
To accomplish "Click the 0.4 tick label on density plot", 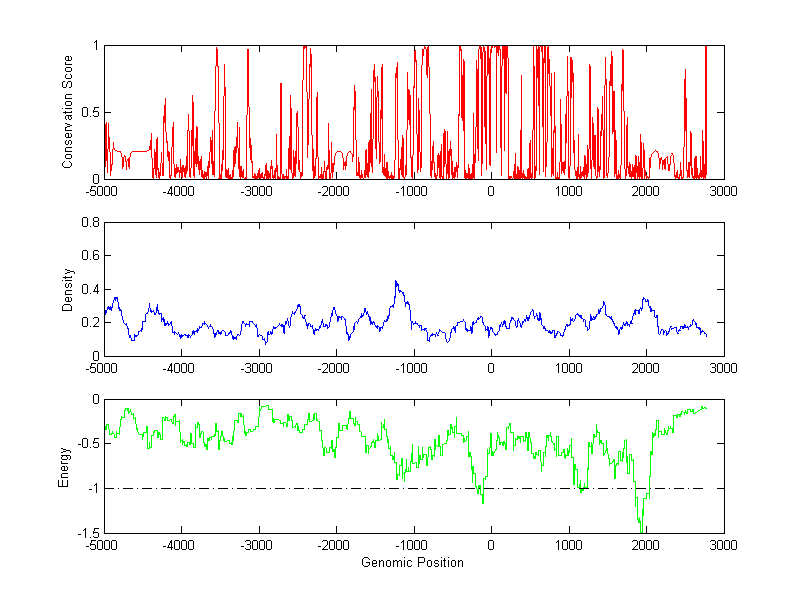I will (x=90, y=289).
